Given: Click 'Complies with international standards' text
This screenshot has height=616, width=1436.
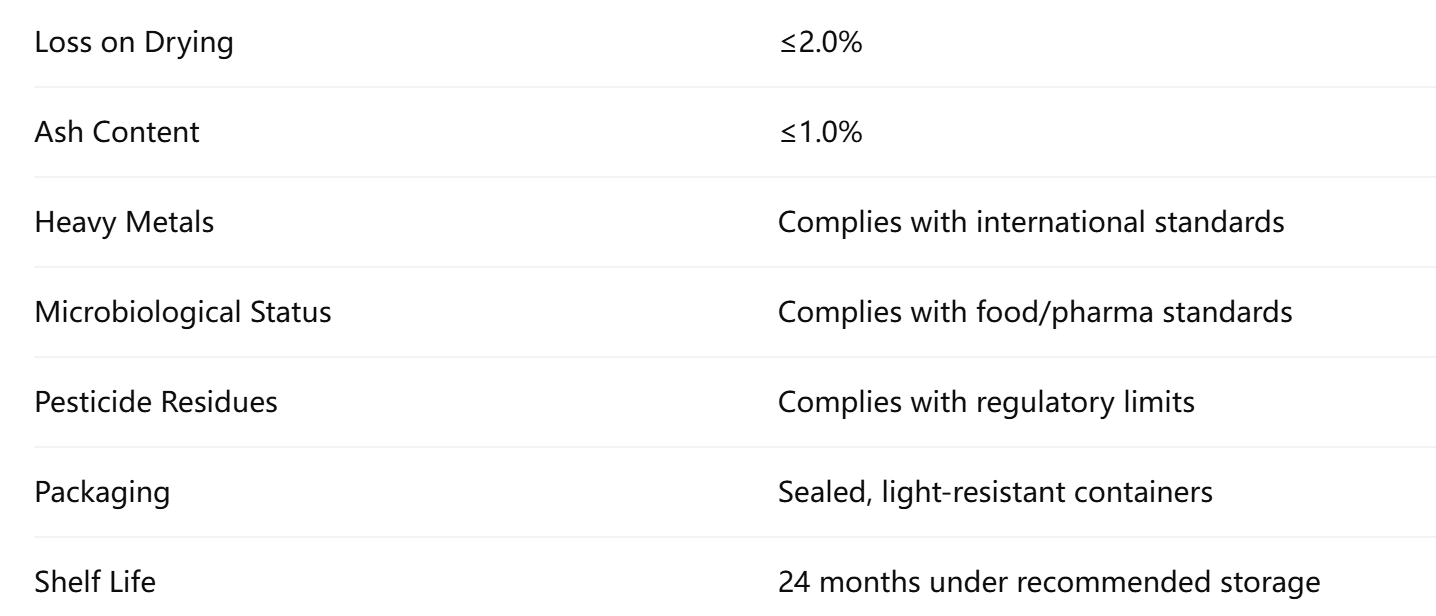Looking at the screenshot, I should pyautogui.click(x=1031, y=222).
